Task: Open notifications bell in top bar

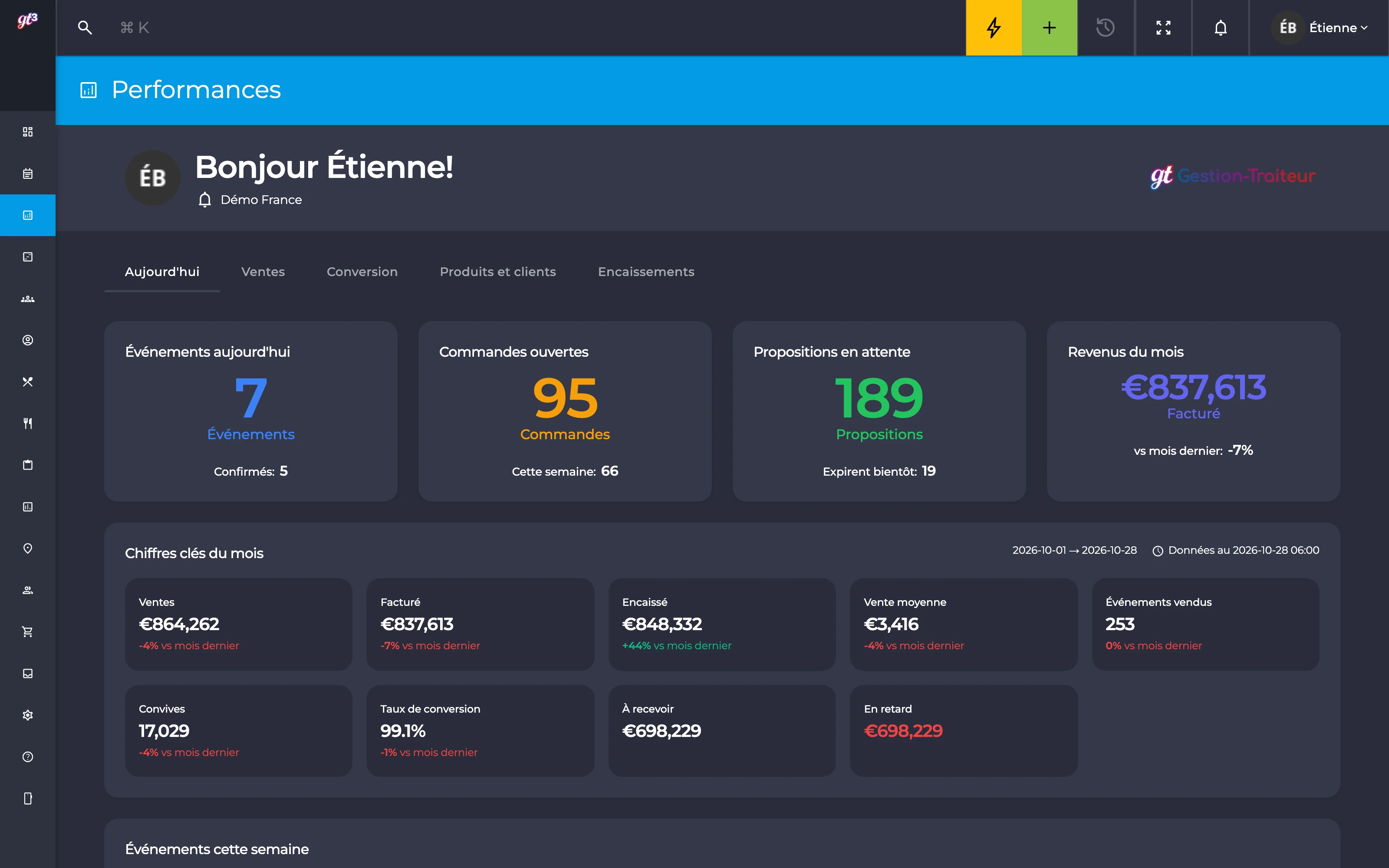Action: [1221, 27]
